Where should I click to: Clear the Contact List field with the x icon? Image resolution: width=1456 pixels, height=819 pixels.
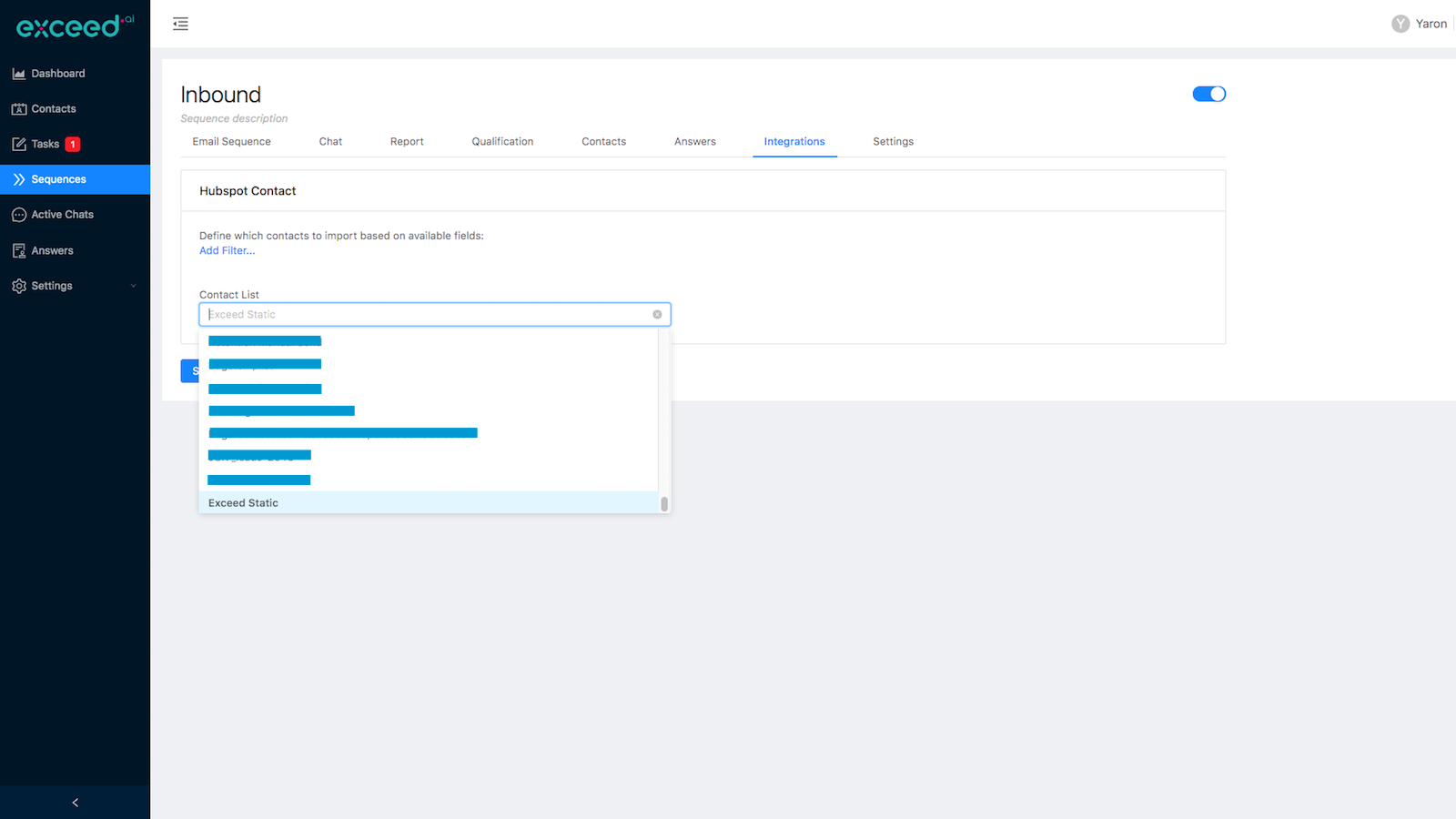pyautogui.click(x=657, y=314)
